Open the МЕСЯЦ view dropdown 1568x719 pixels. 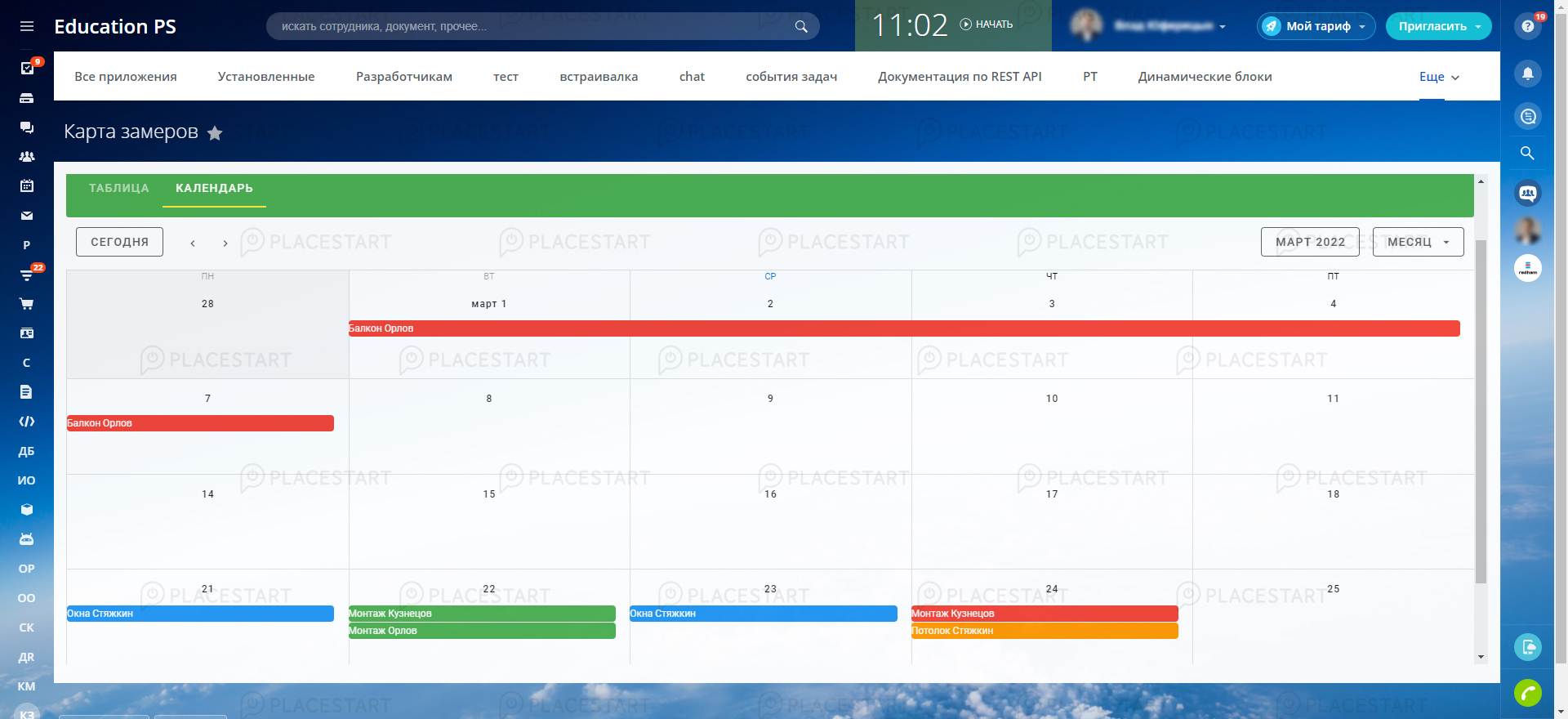click(x=1418, y=242)
